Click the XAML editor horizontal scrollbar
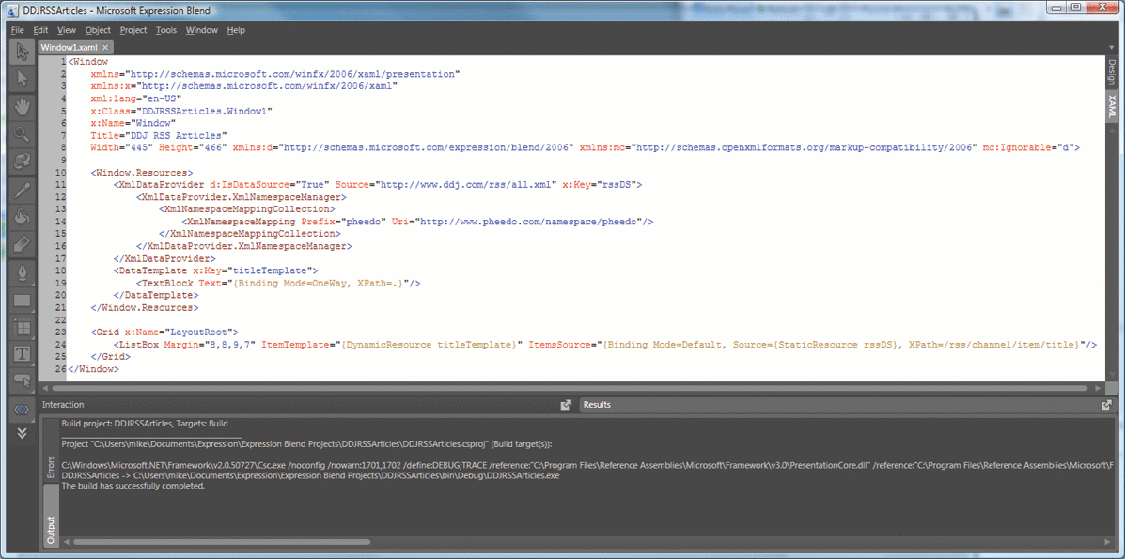This screenshot has height=559, width=1125. pyautogui.click(x=580, y=388)
